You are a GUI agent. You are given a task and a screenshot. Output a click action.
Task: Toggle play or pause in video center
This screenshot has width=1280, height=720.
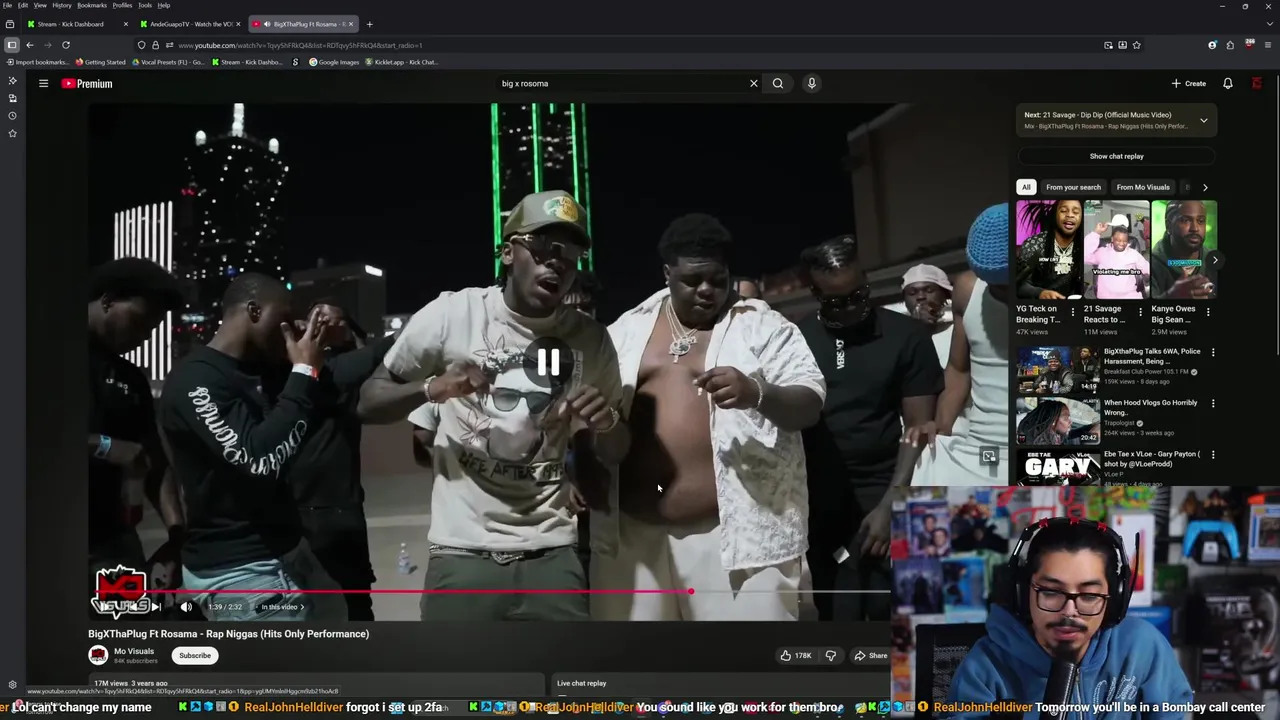pos(548,362)
